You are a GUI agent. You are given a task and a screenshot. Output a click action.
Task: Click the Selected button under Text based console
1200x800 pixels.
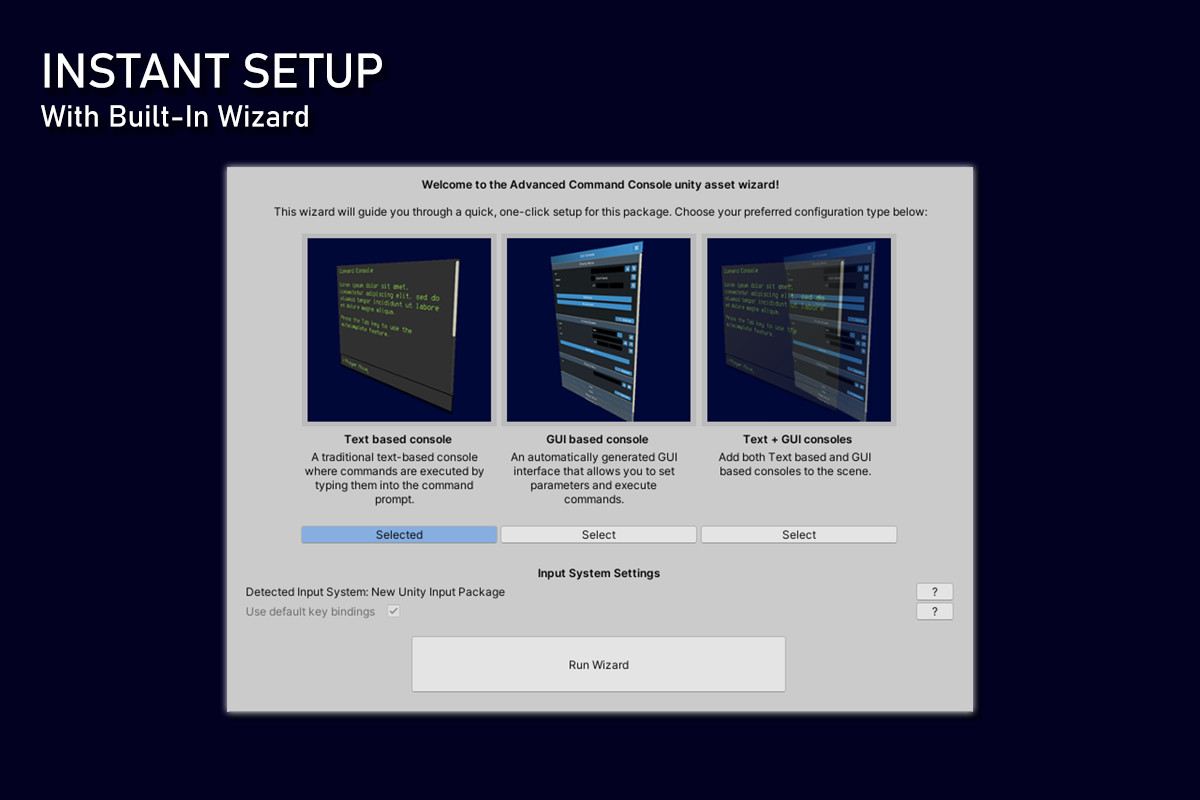pos(399,535)
